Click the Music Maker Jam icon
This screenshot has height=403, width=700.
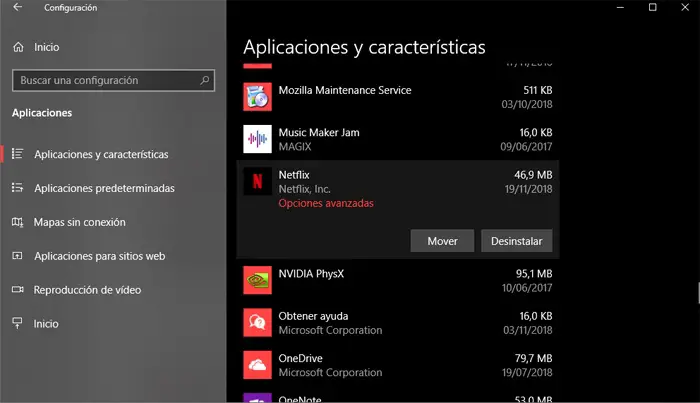point(257,139)
